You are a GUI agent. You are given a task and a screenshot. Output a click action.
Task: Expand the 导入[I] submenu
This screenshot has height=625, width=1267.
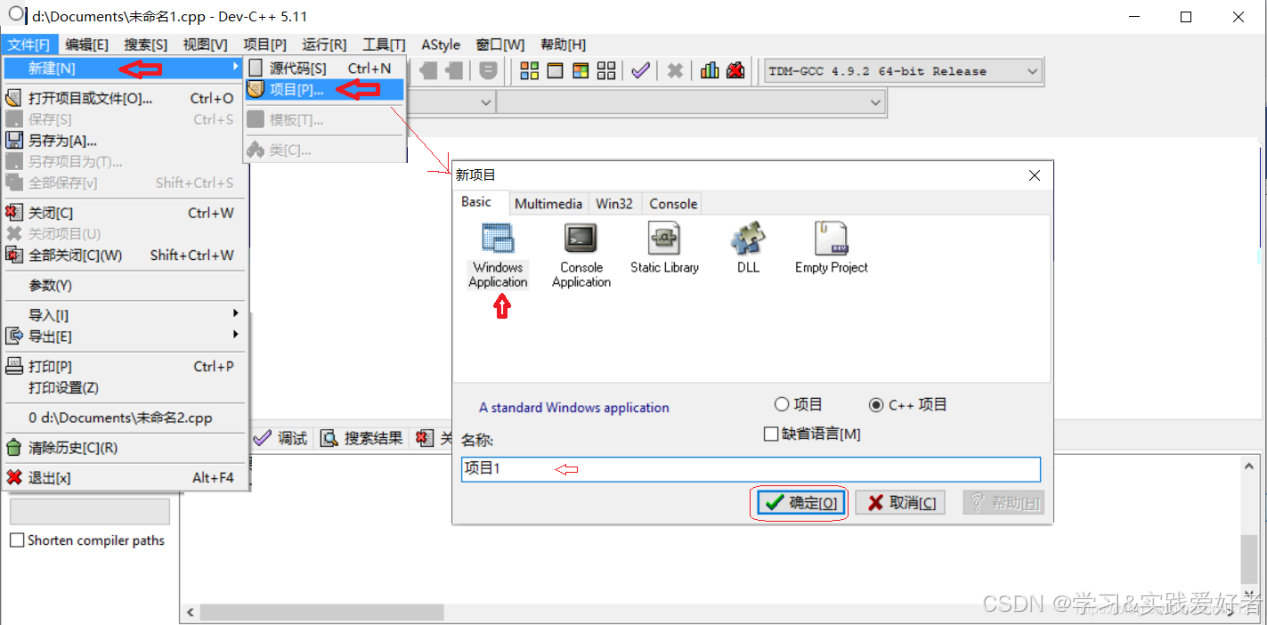[125, 315]
